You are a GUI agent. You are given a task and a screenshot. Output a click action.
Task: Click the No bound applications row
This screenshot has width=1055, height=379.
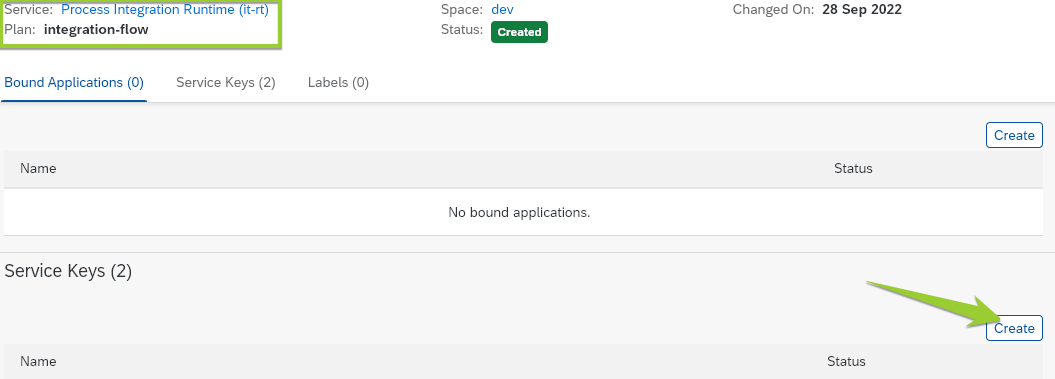click(x=523, y=212)
